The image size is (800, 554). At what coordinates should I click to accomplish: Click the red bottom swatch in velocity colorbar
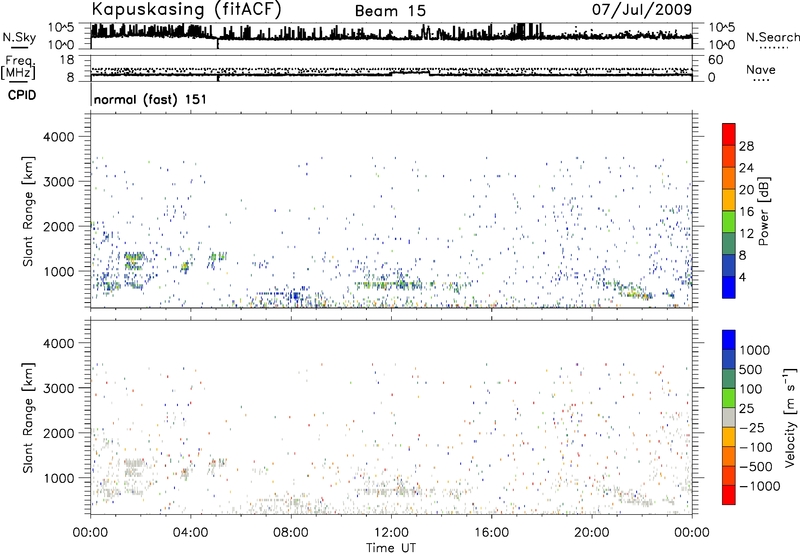(x=729, y=495)
